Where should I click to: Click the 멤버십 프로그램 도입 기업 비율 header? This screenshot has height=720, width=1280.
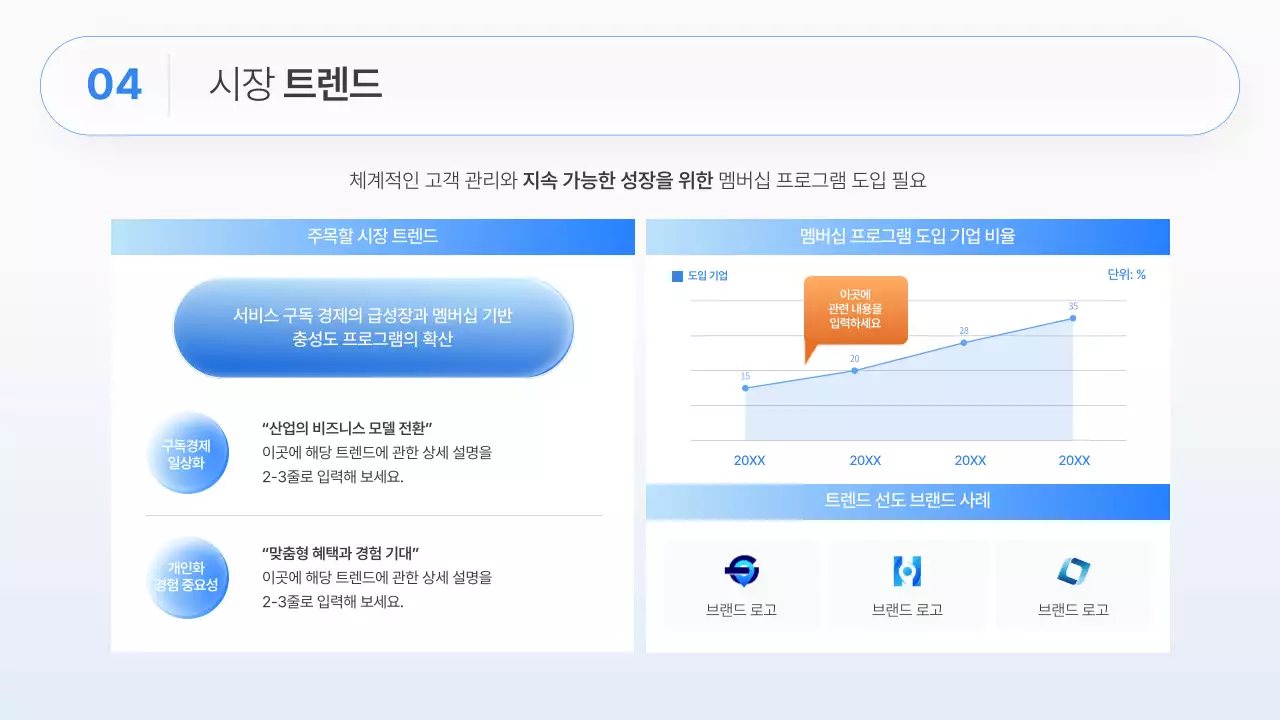tap(908, 237)
